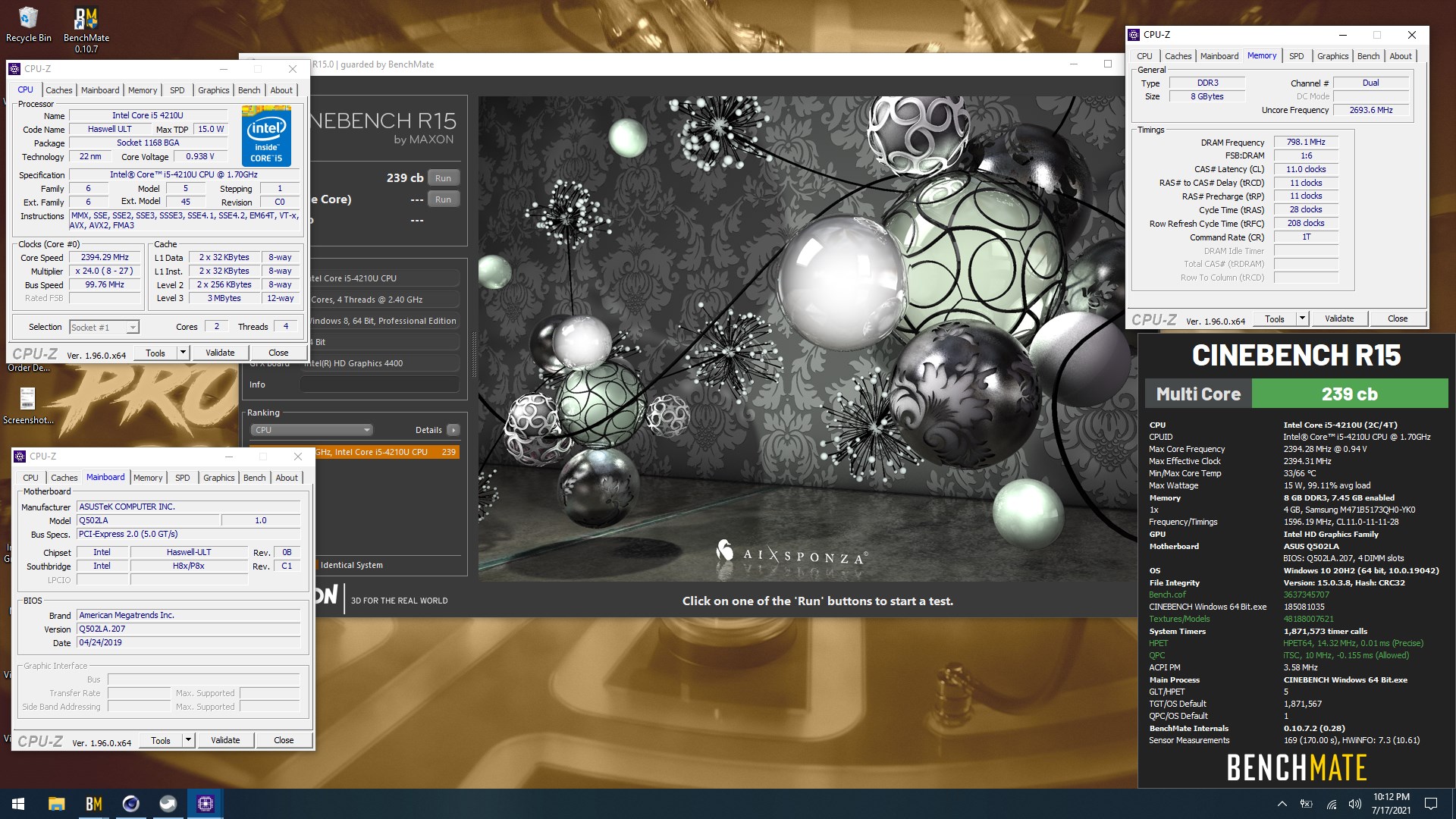The width and height of the screenshot is (1456, 819).
Task: Click the BIOS version field Q502LA.207
Action: pyautogui.click(x=189, y=629)
